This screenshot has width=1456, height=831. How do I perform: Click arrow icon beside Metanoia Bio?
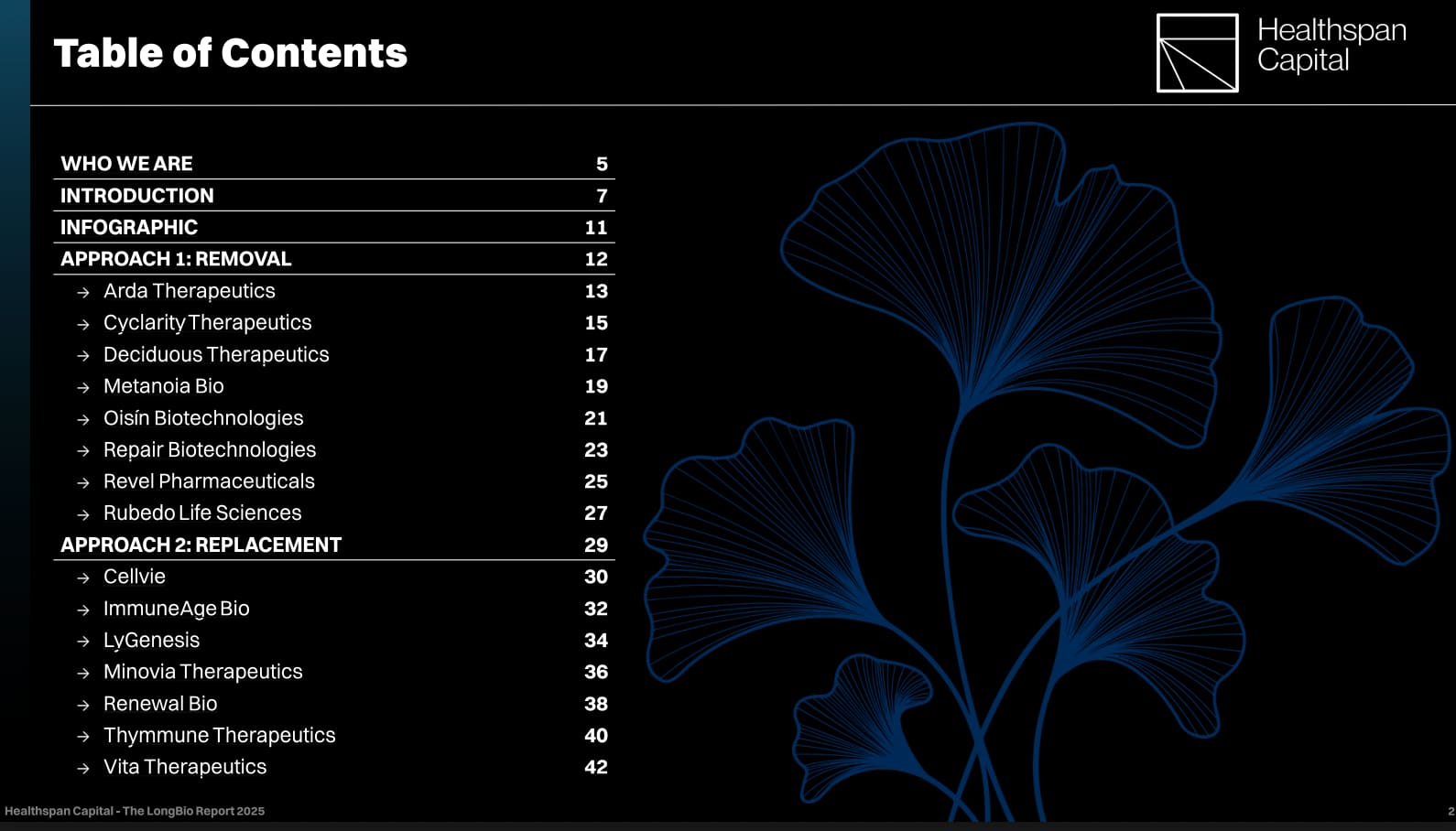click(x=83, y=388)
